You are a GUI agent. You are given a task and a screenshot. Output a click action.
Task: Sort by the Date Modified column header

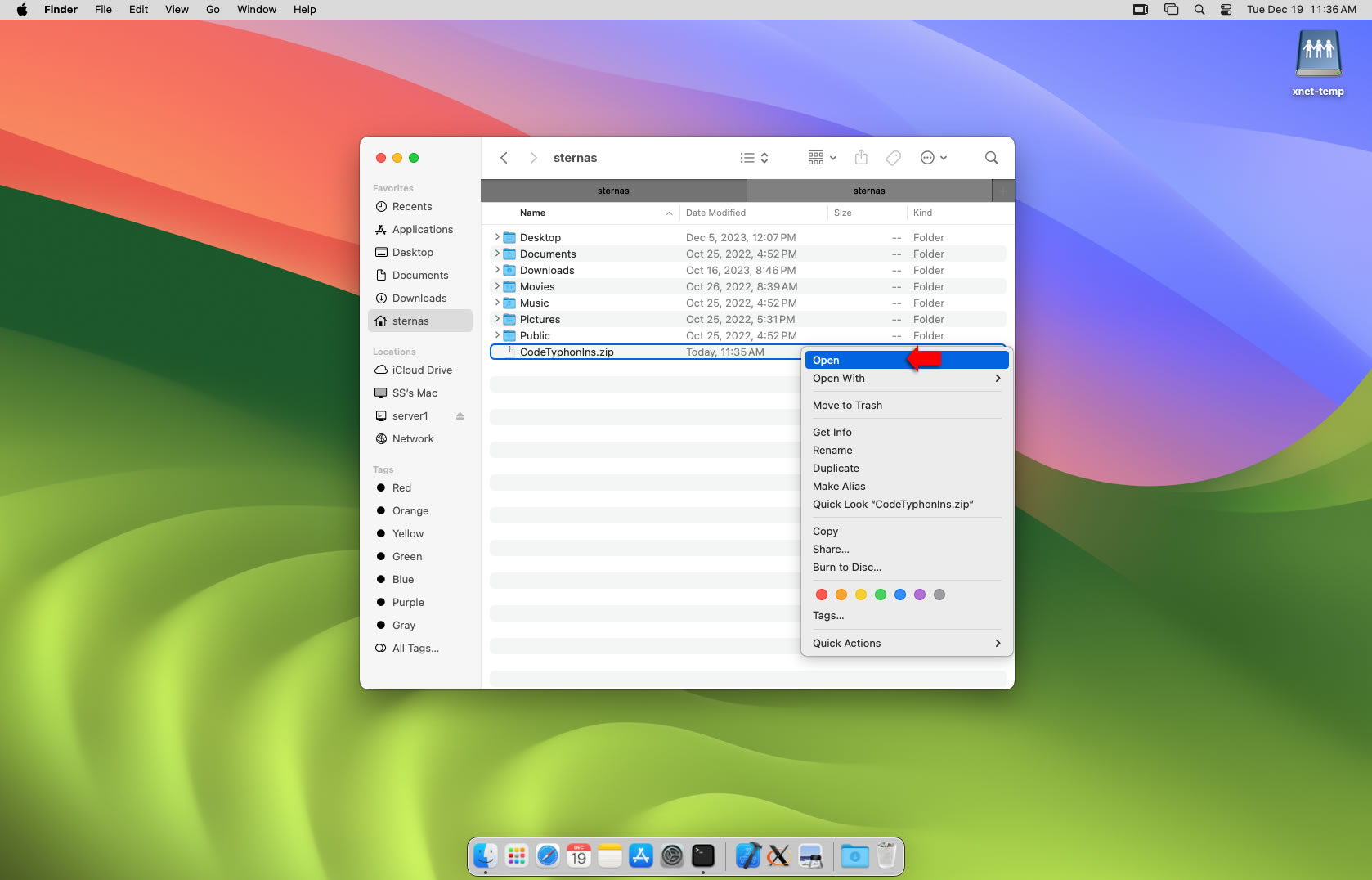tap(715, 213)
